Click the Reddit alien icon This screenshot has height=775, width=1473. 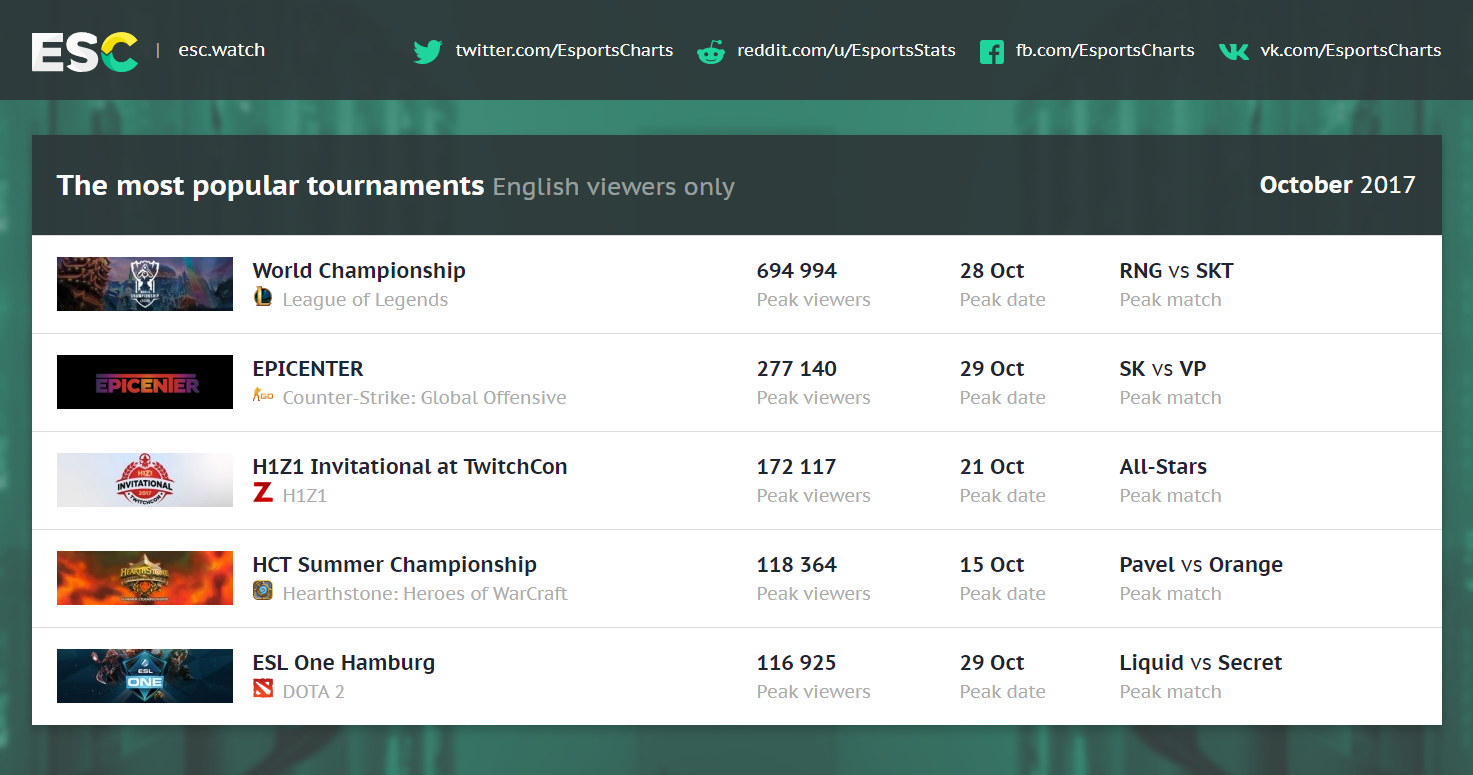(x=711, y=51)
